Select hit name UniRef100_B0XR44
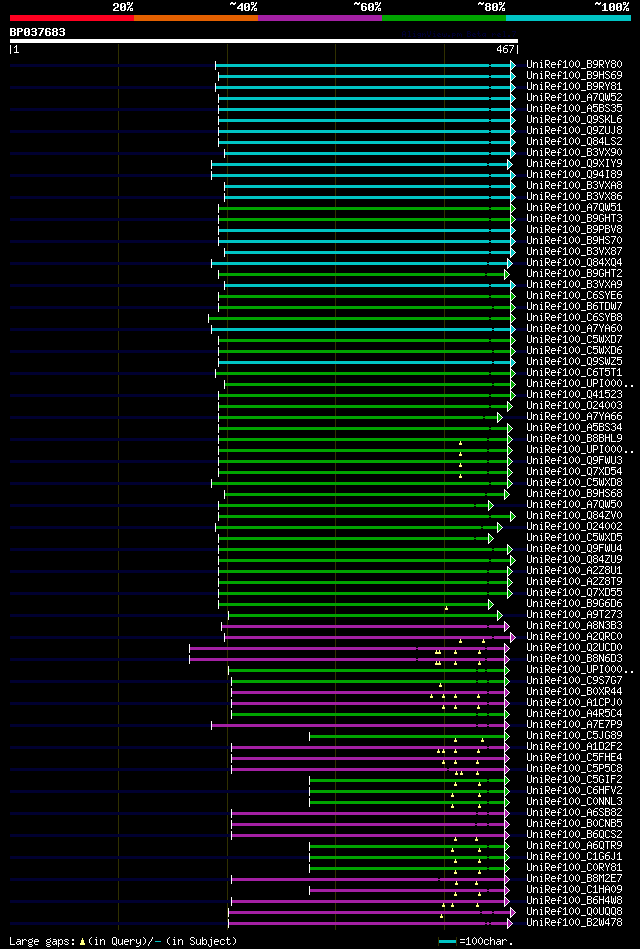The height and width of the screenshot is (949, 640). (x=574, y=692)
